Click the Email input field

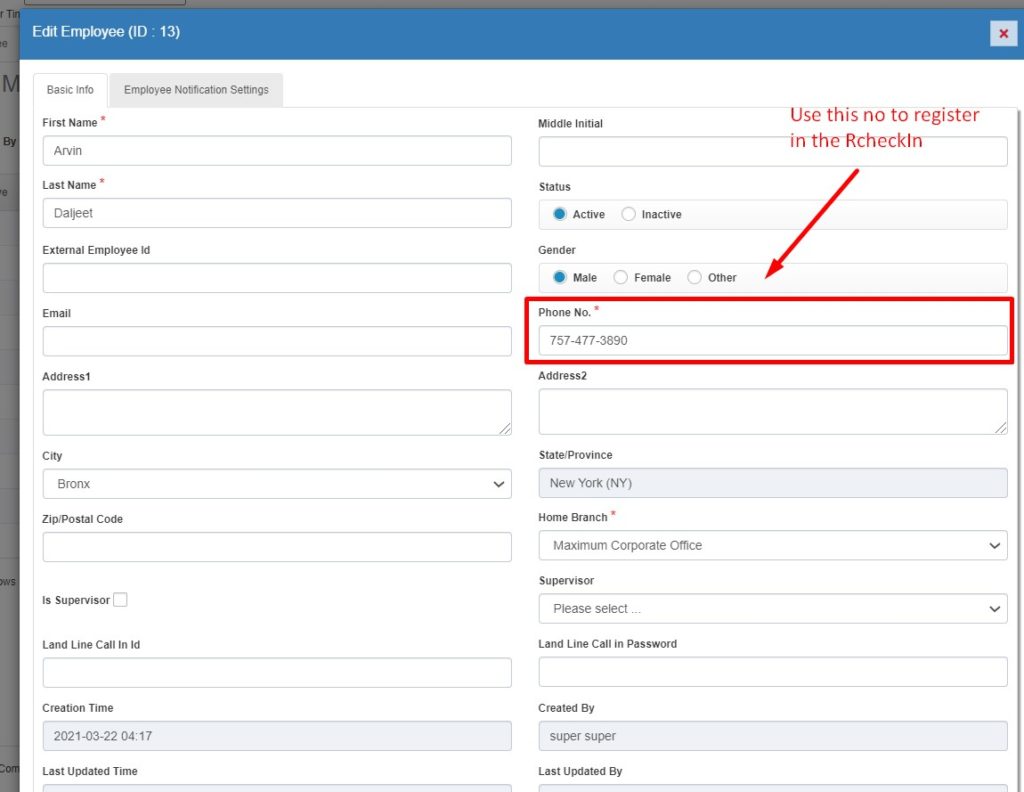277,341
